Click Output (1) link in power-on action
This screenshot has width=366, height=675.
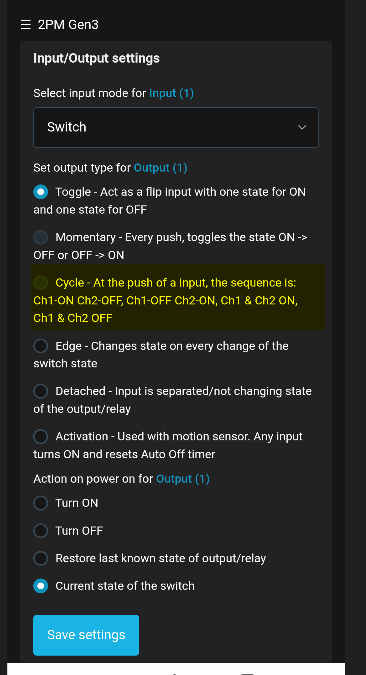(x=183, y=479)
